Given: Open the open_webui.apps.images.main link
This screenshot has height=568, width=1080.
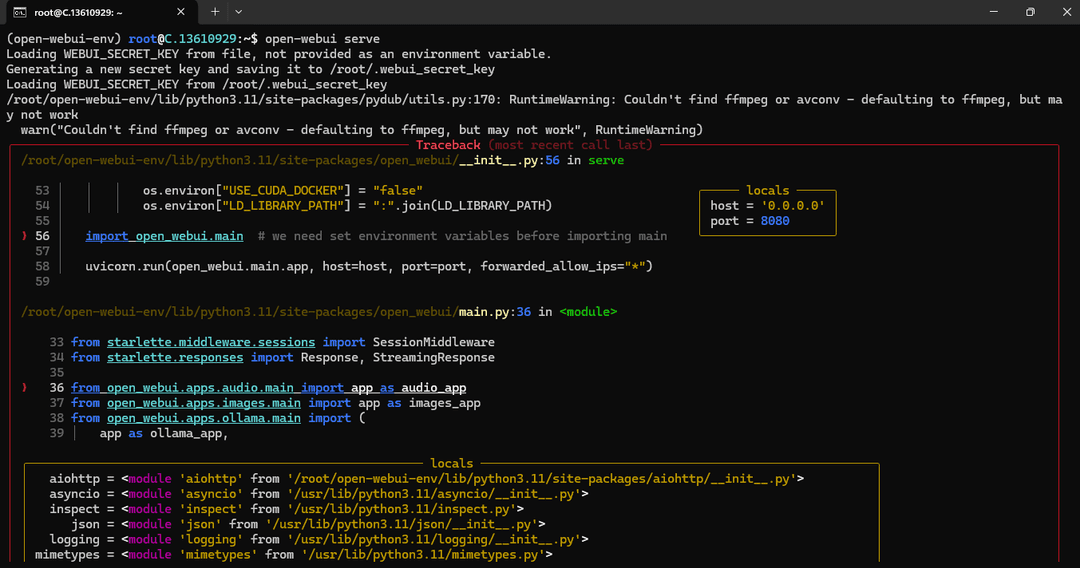Looking at the screenshot, I should (x=203, y=403).
